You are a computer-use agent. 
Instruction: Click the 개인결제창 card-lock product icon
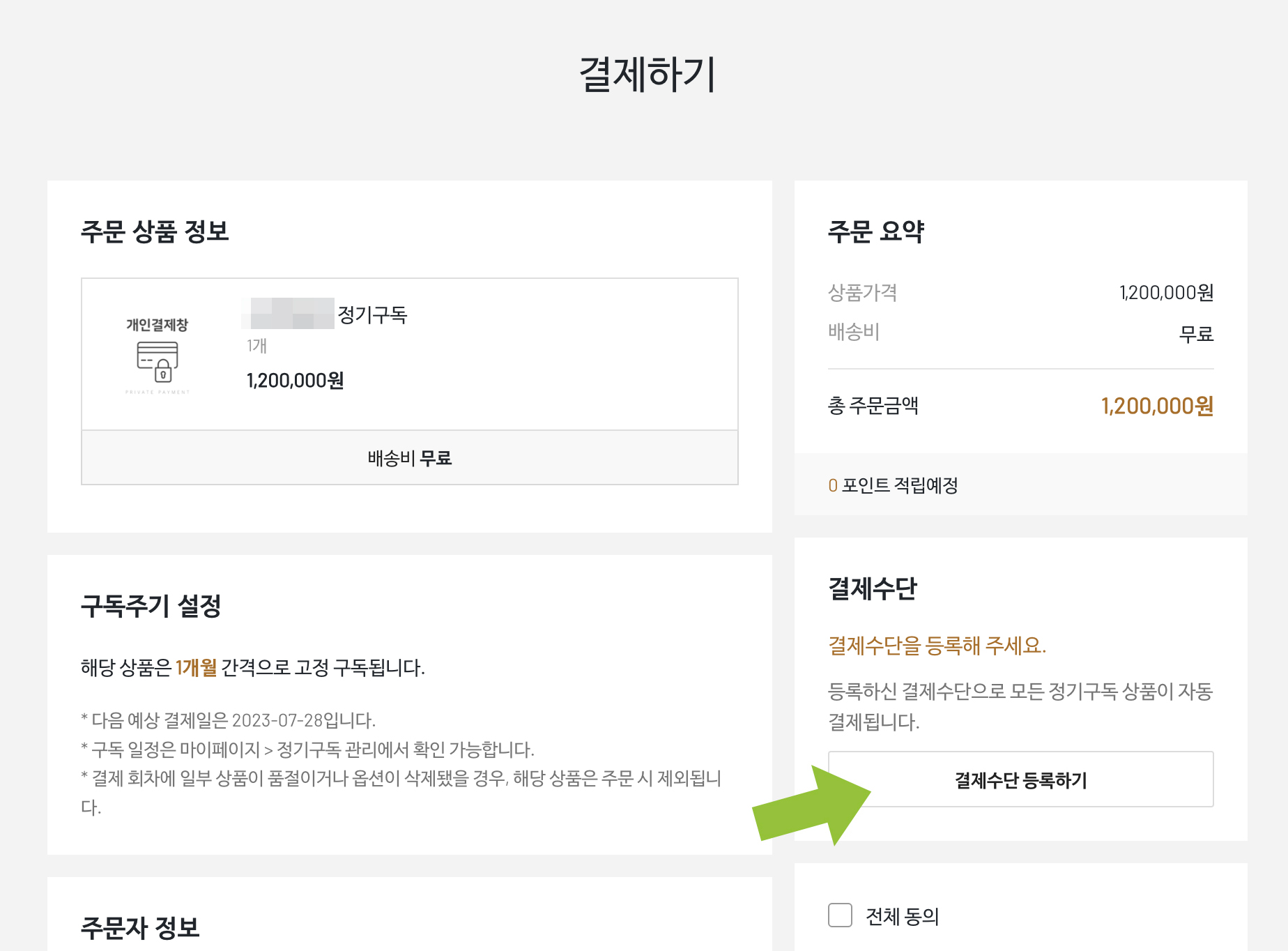click(158, 356)
